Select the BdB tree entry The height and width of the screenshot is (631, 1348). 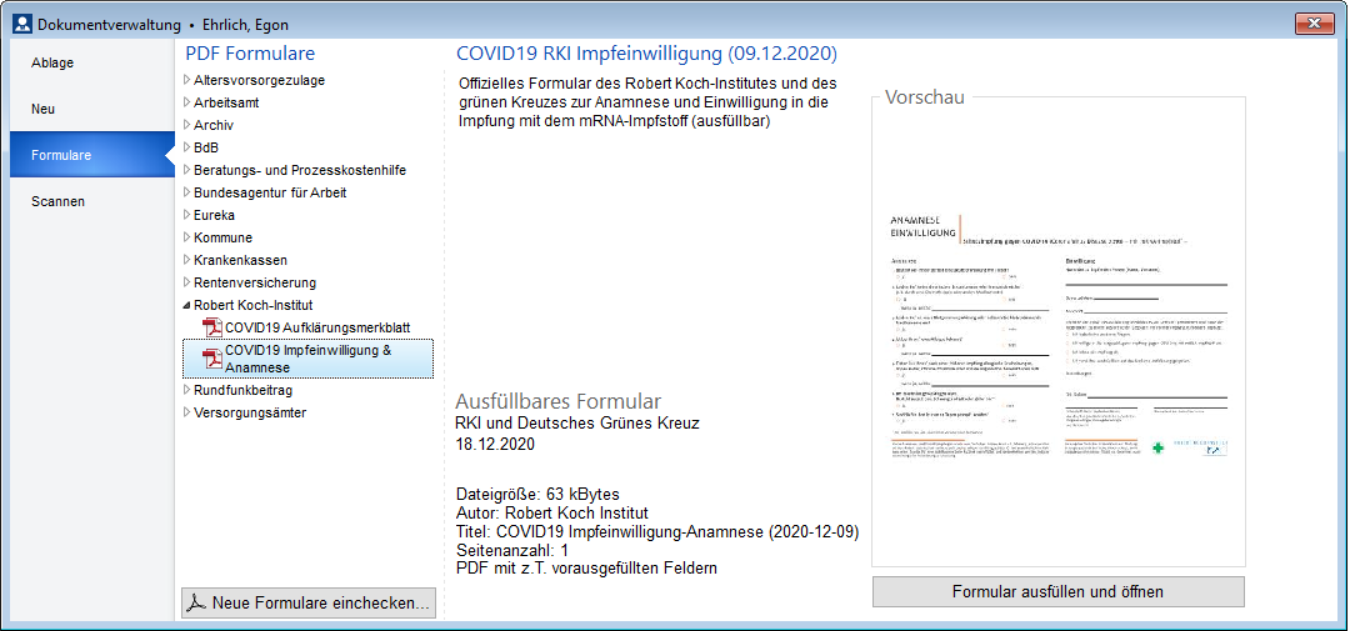coord(206,147)
